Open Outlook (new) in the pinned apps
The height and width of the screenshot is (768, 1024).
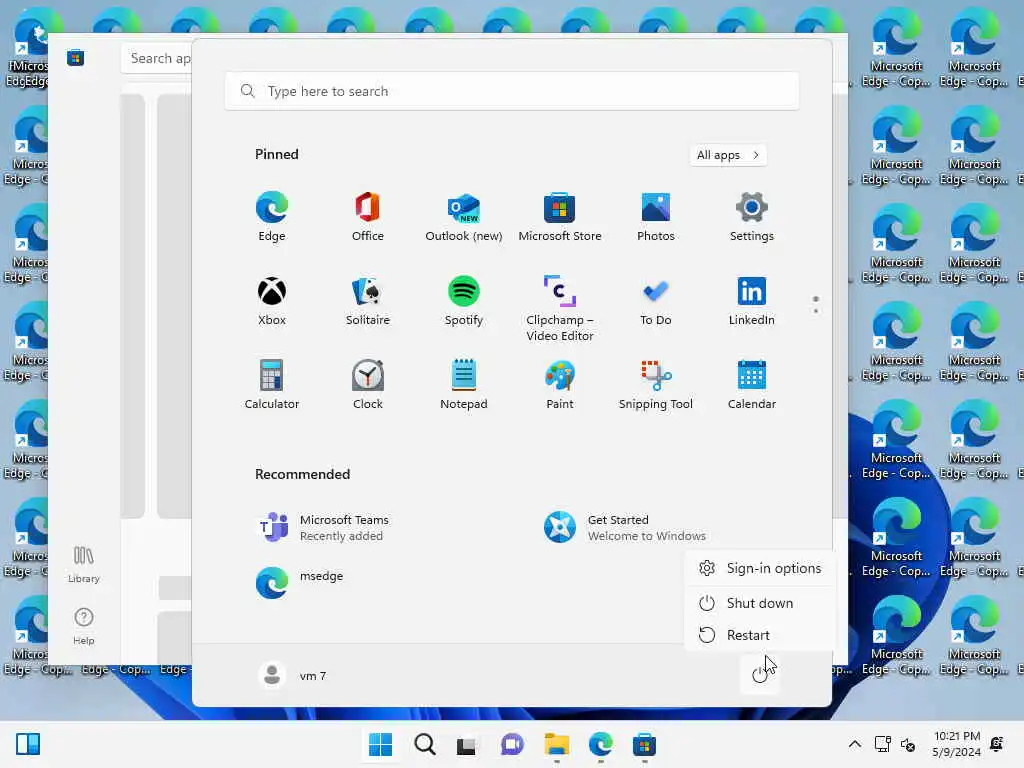point(464,217)
